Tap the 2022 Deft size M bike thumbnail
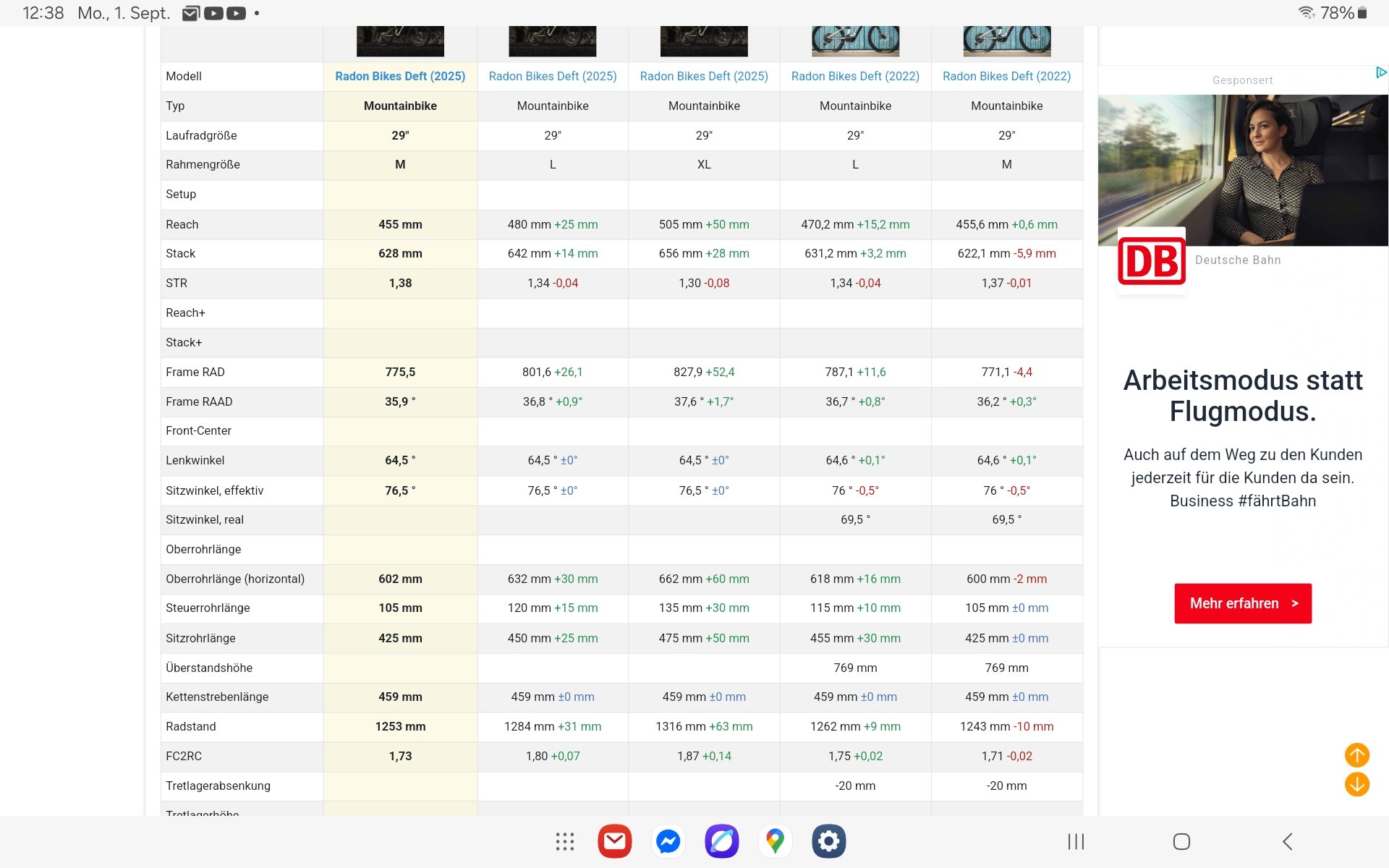The height and width of the screenshot is (868, 1389). point(1006,41)
